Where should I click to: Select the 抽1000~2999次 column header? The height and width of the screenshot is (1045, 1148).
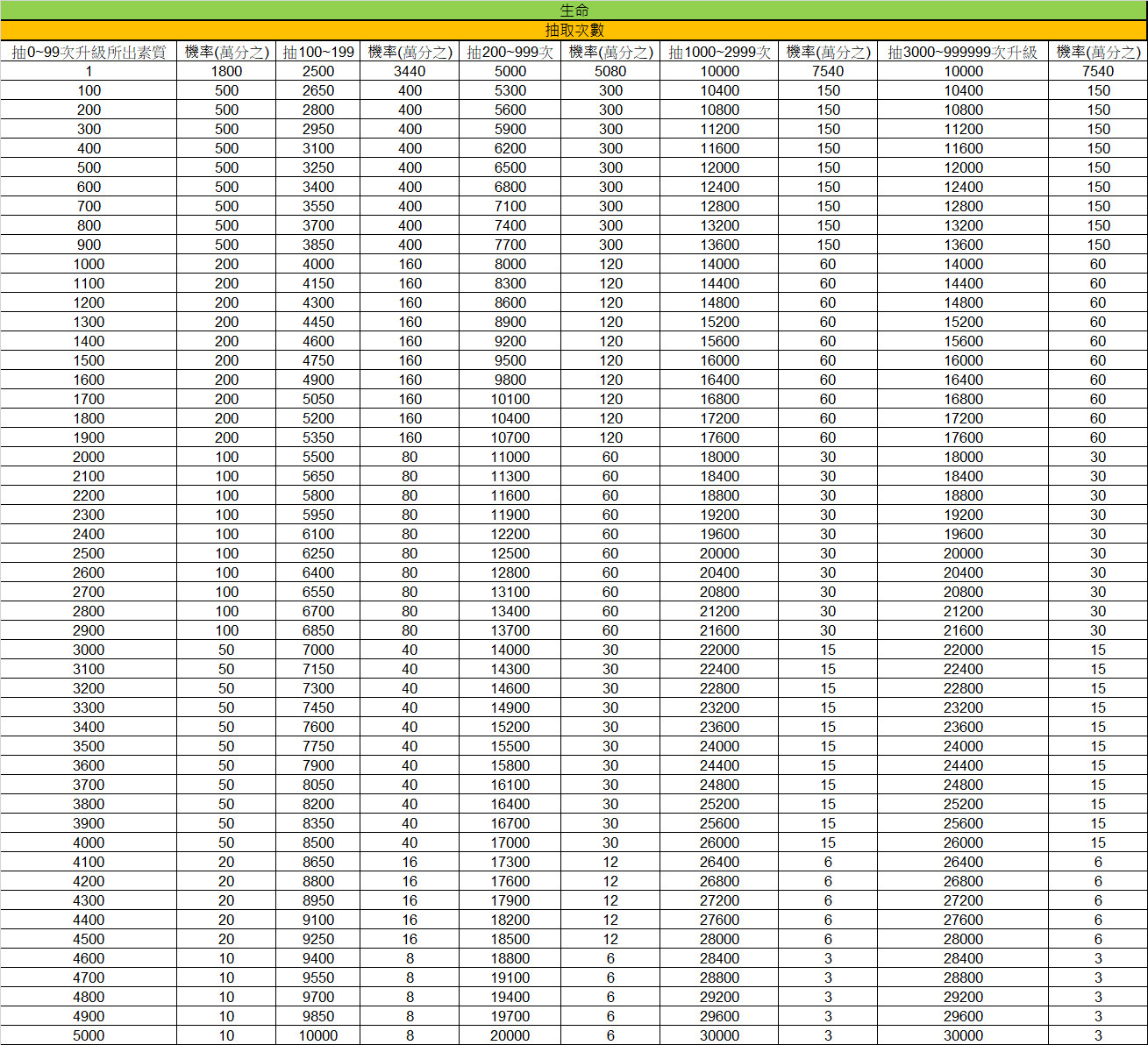719,52
